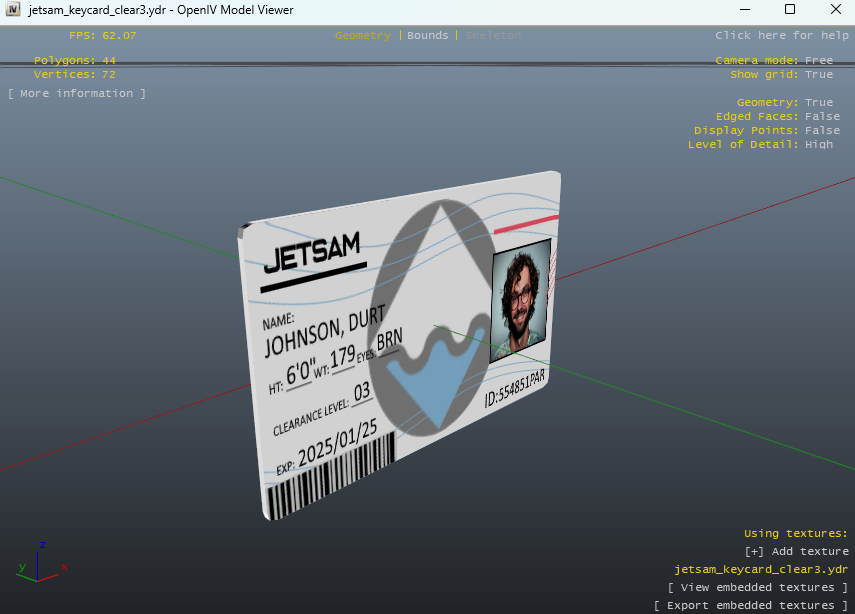
Task: Click the Vertices: 72 statistic
Action: [75, 74]
